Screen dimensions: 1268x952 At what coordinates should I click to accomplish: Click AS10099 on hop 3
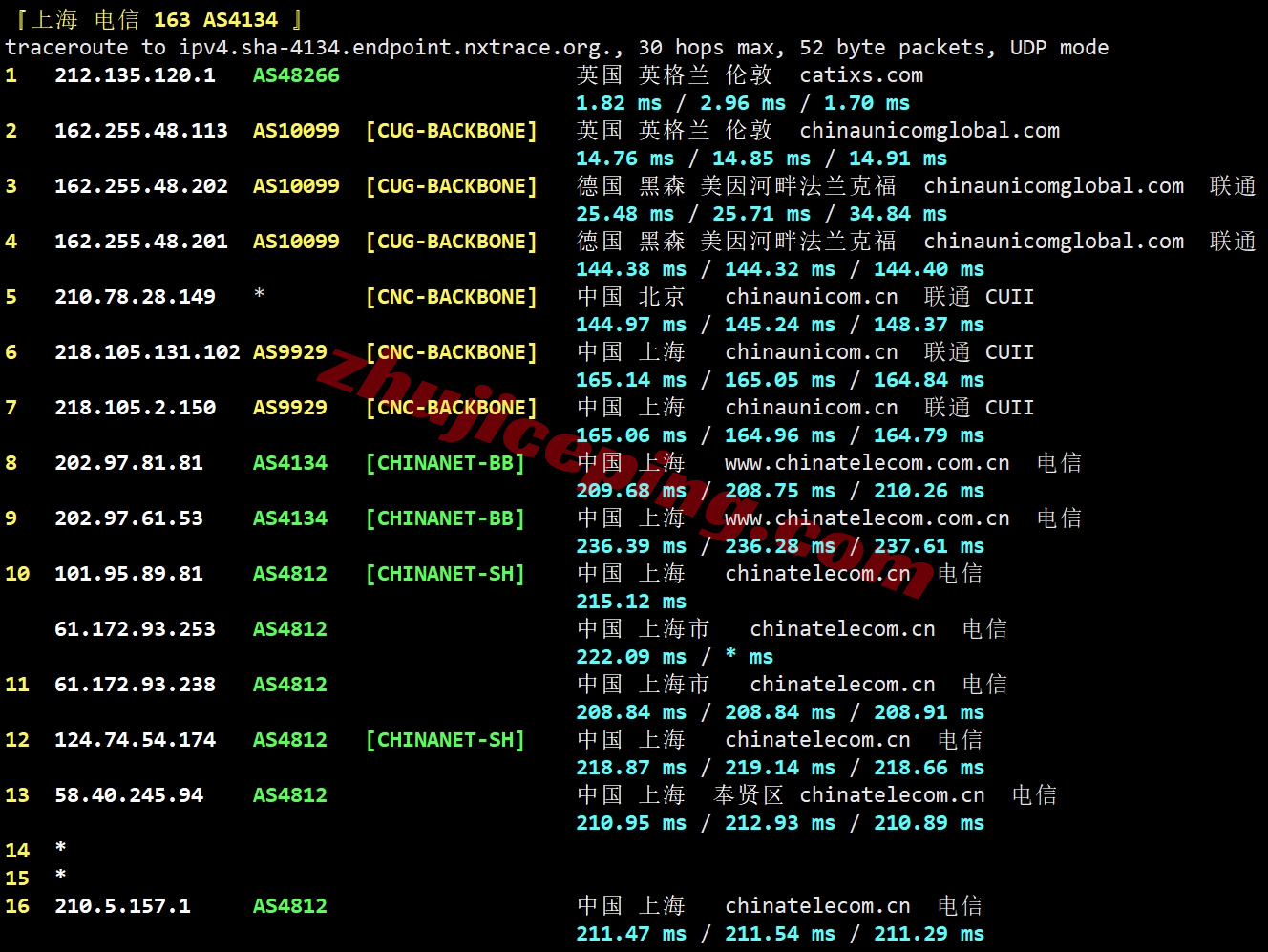point(296,185)
